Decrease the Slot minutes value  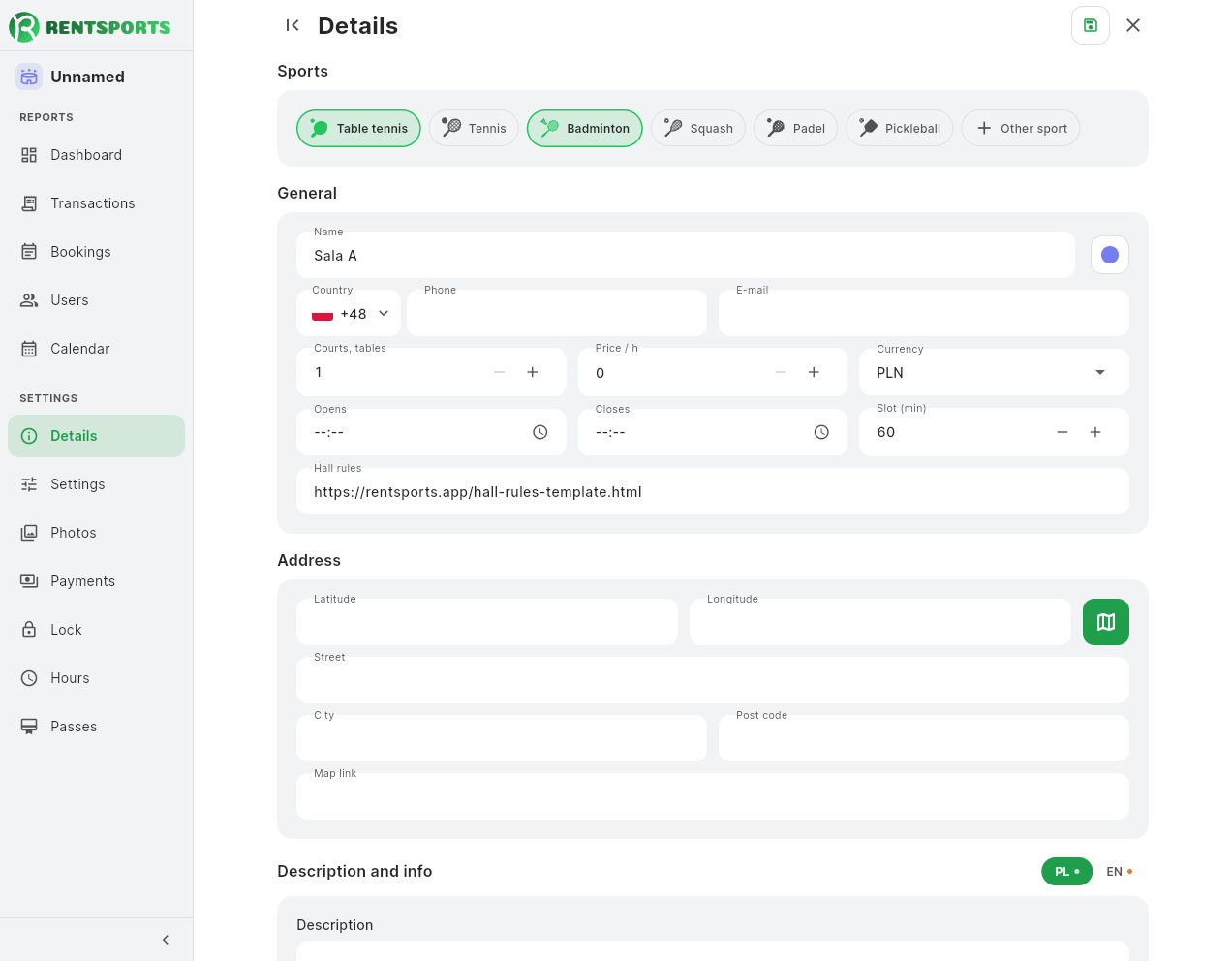(x=1063, y=432)
